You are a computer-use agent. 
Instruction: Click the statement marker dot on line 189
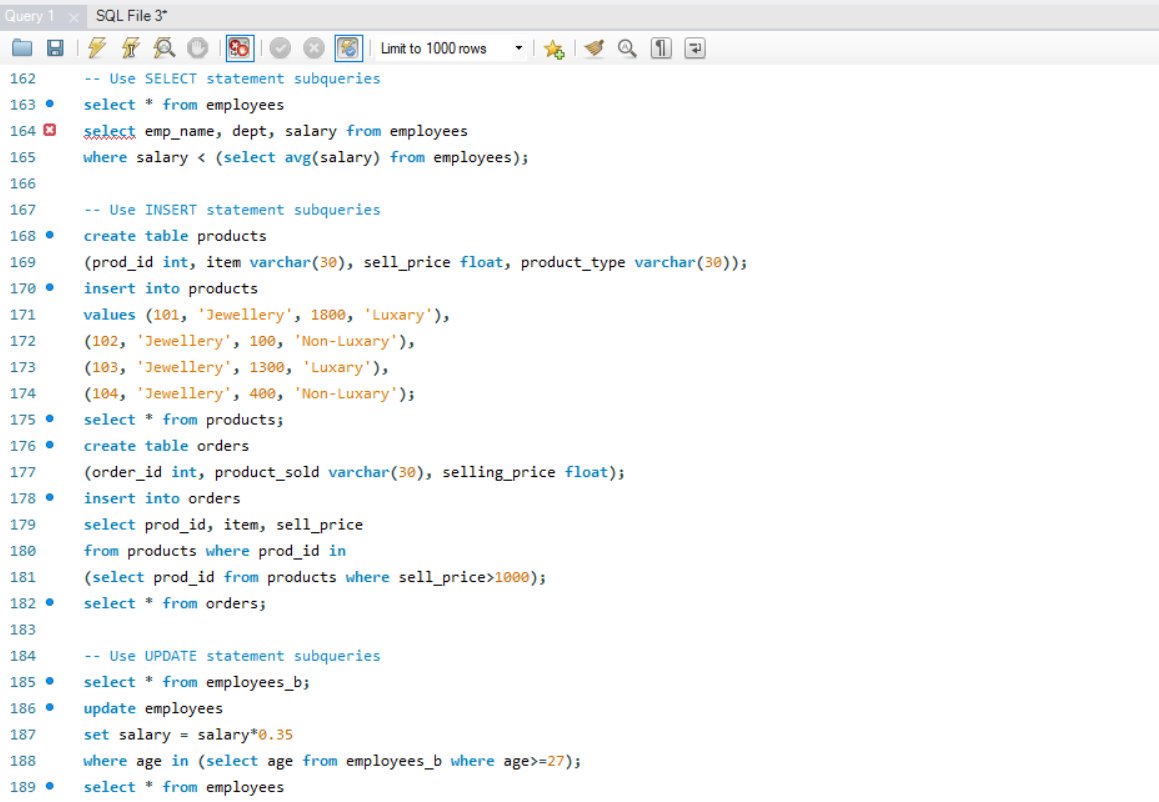tap(50, 786)
